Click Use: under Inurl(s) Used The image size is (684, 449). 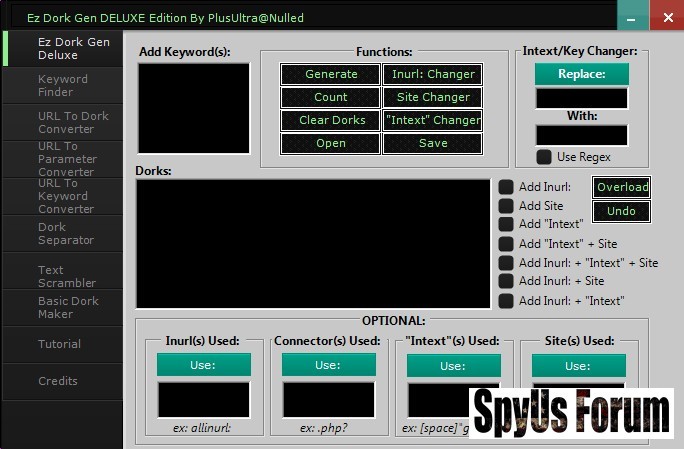click(203, 365)
